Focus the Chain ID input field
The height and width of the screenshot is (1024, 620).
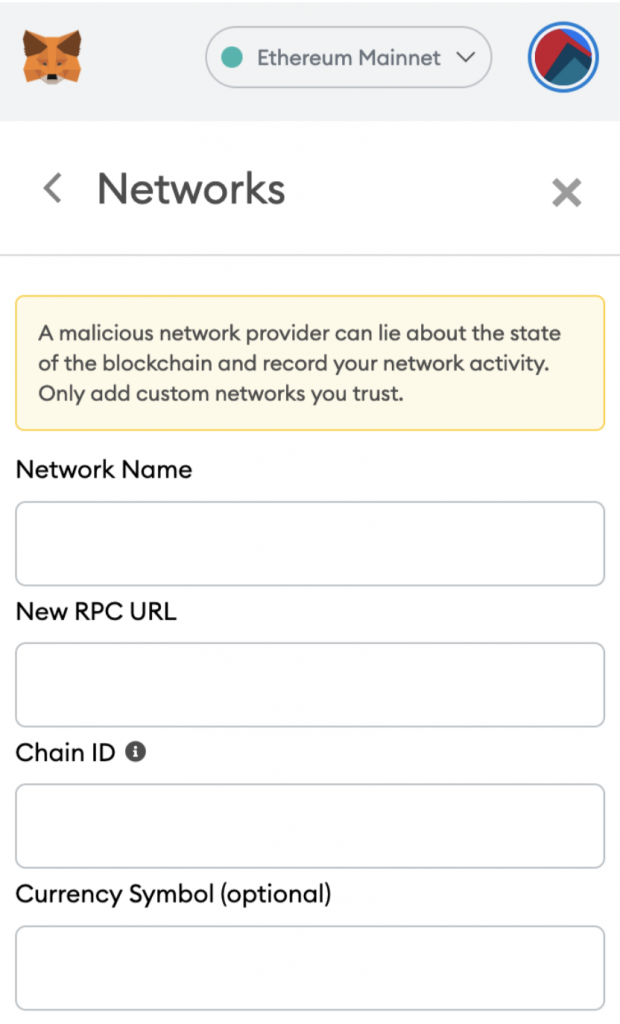(x=310, y=825)
